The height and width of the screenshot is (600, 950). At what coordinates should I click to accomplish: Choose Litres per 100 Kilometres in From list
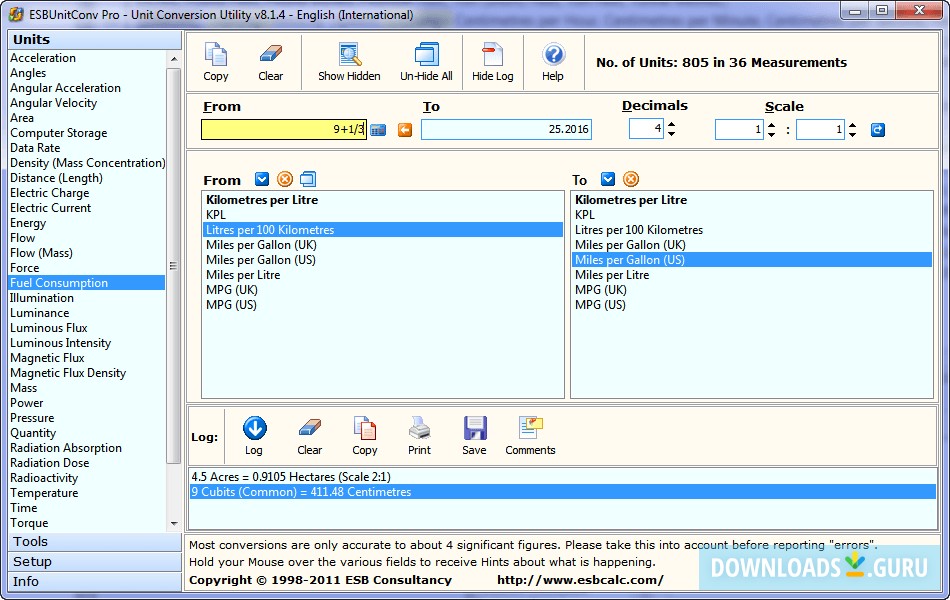(383, 230)
